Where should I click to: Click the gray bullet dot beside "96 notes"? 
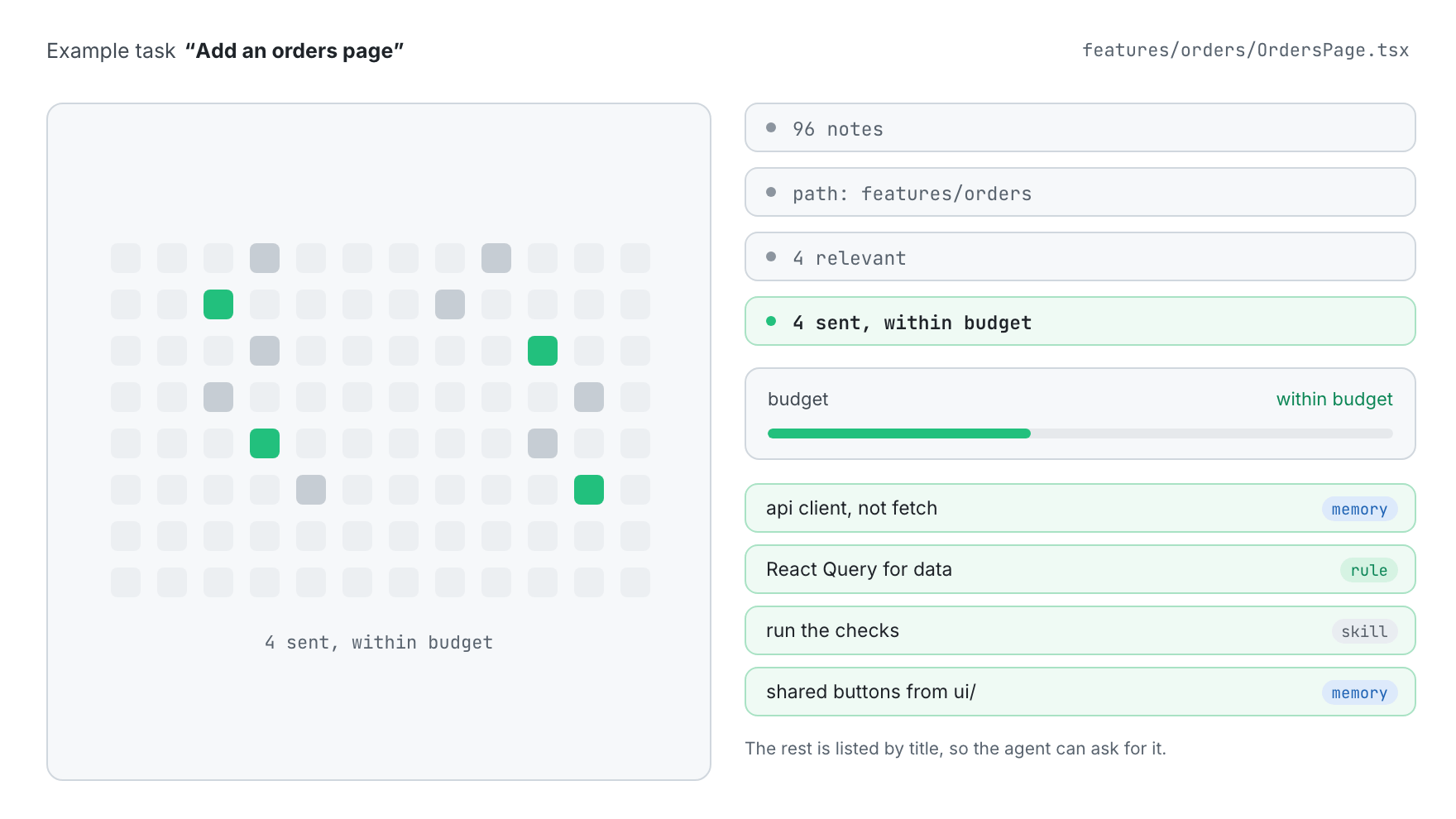(771, 127)
